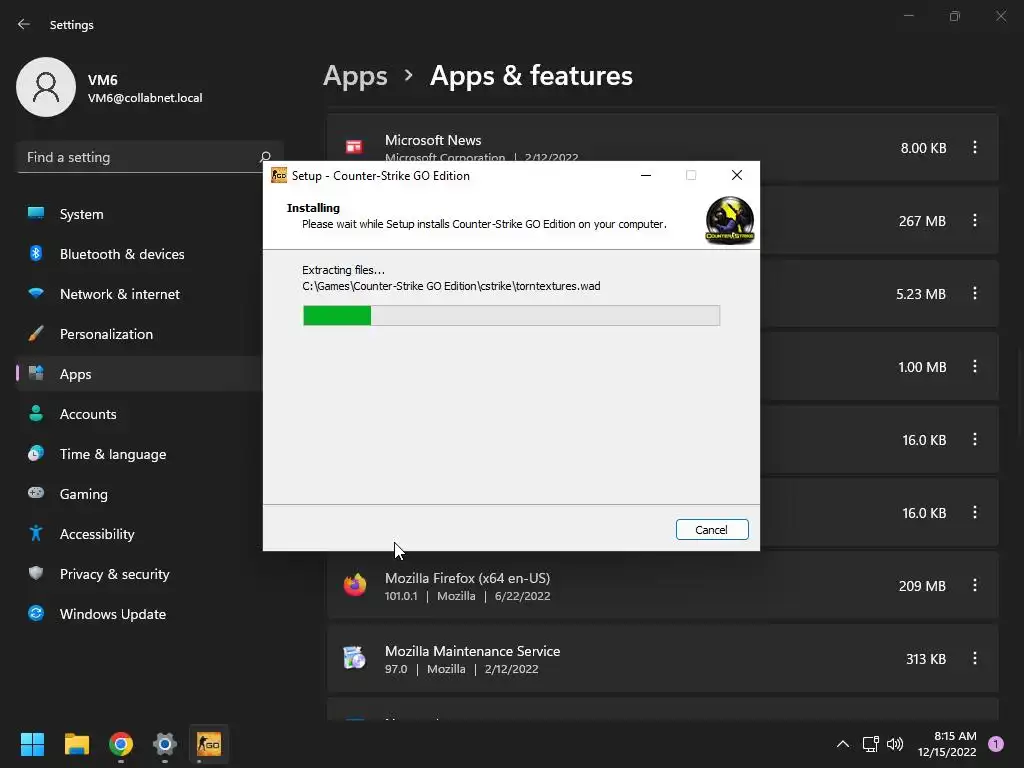Click the Accessibility figure icon
The image size is (1024, 768).
coord(36,533)
